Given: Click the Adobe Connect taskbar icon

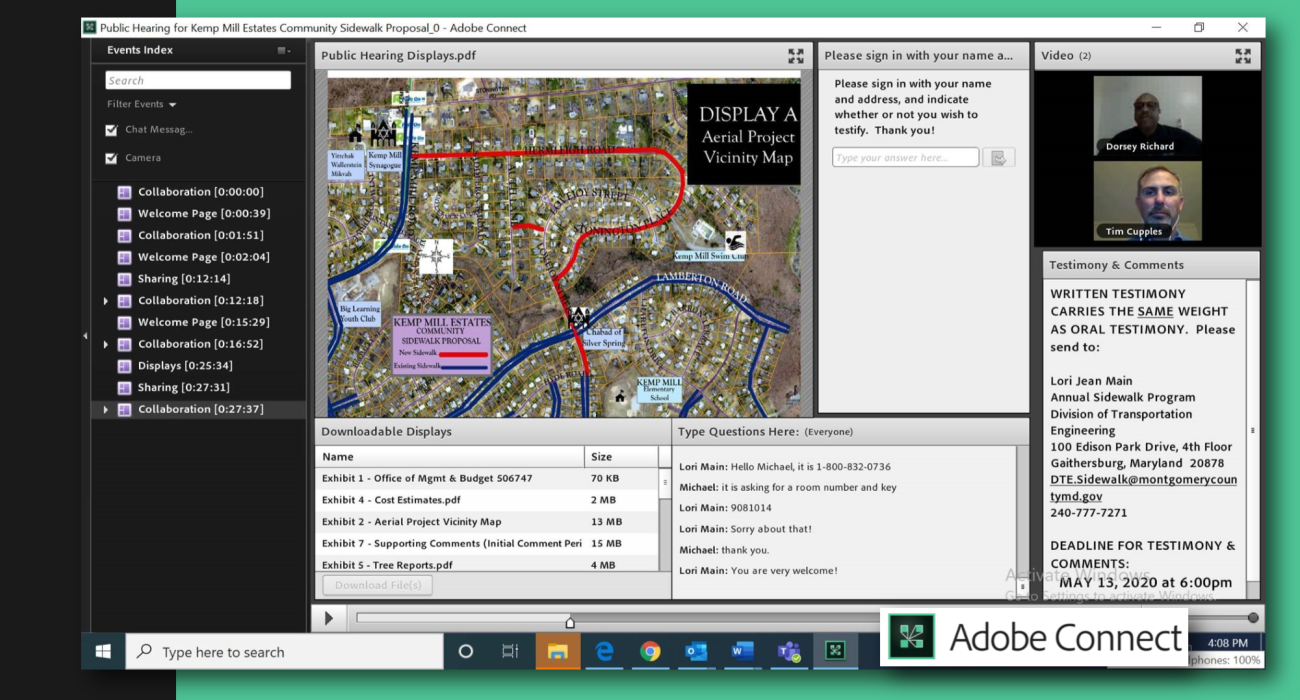Looking at the screenshot, I should 835,652.
